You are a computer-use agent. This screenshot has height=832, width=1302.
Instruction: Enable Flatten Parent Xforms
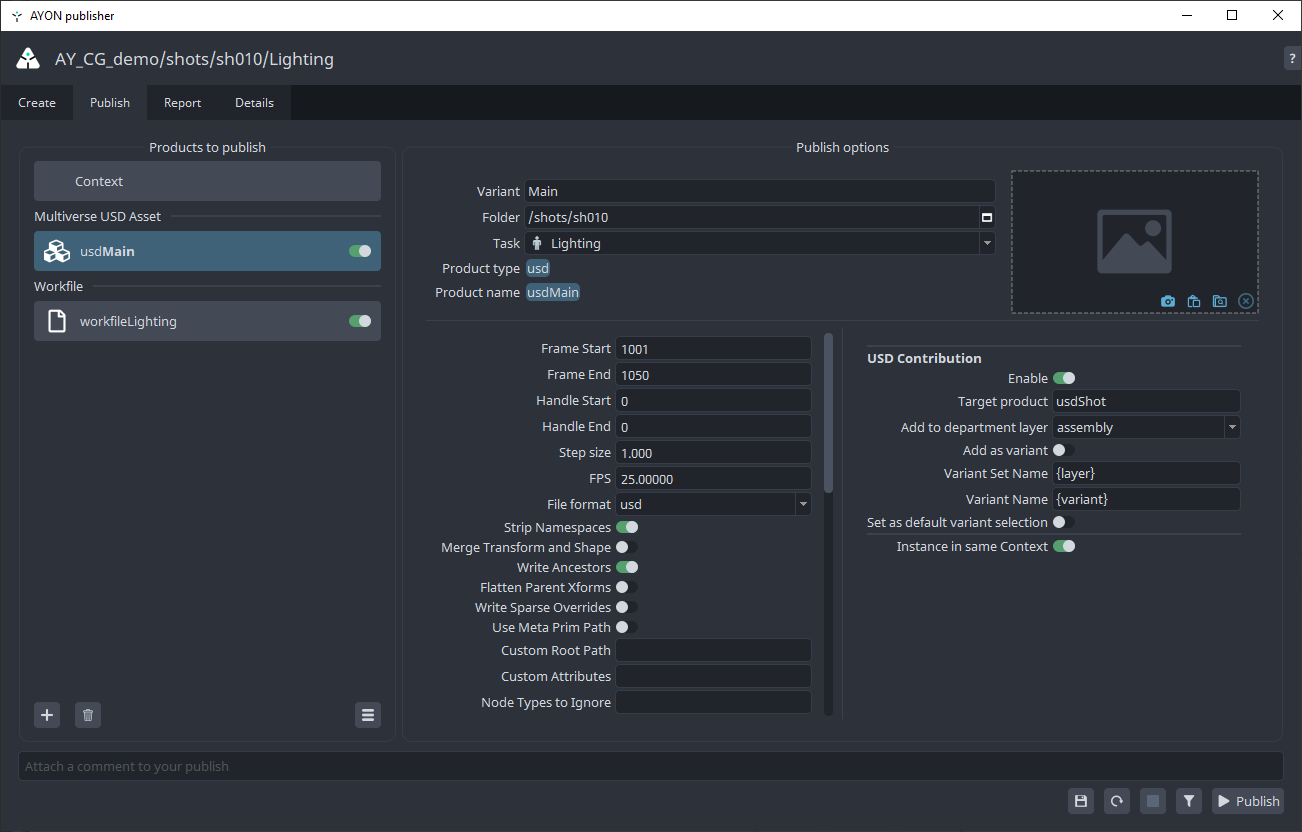pyautogui.click(x=627, y=587)
